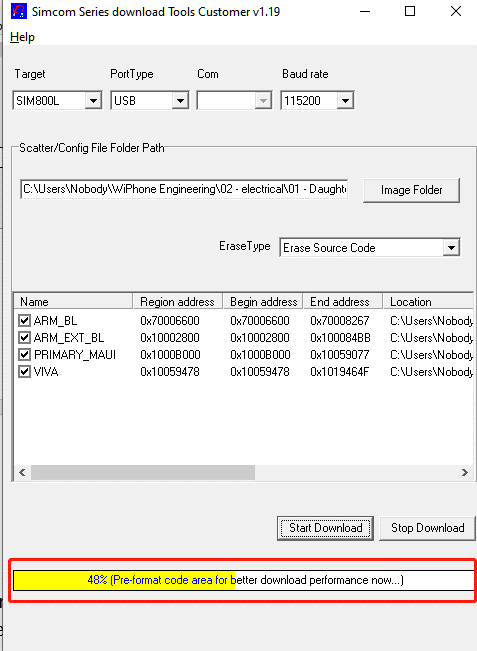Click the Region address column header
The image size is (477, 651).
[178, 301]
